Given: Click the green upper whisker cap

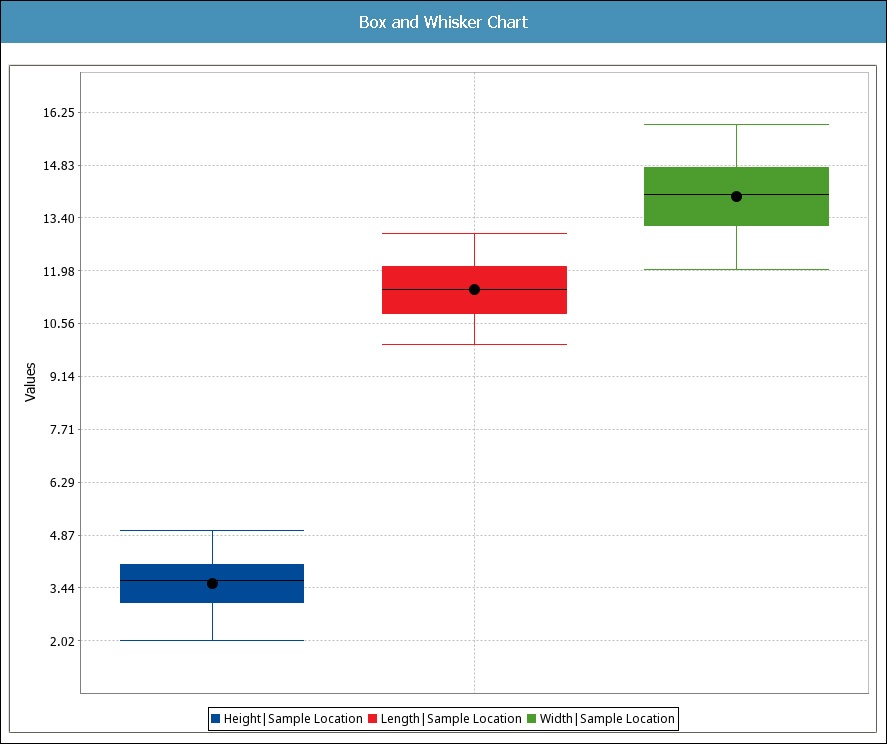Looking at the screenshot, I should click(x=736, y=125).
